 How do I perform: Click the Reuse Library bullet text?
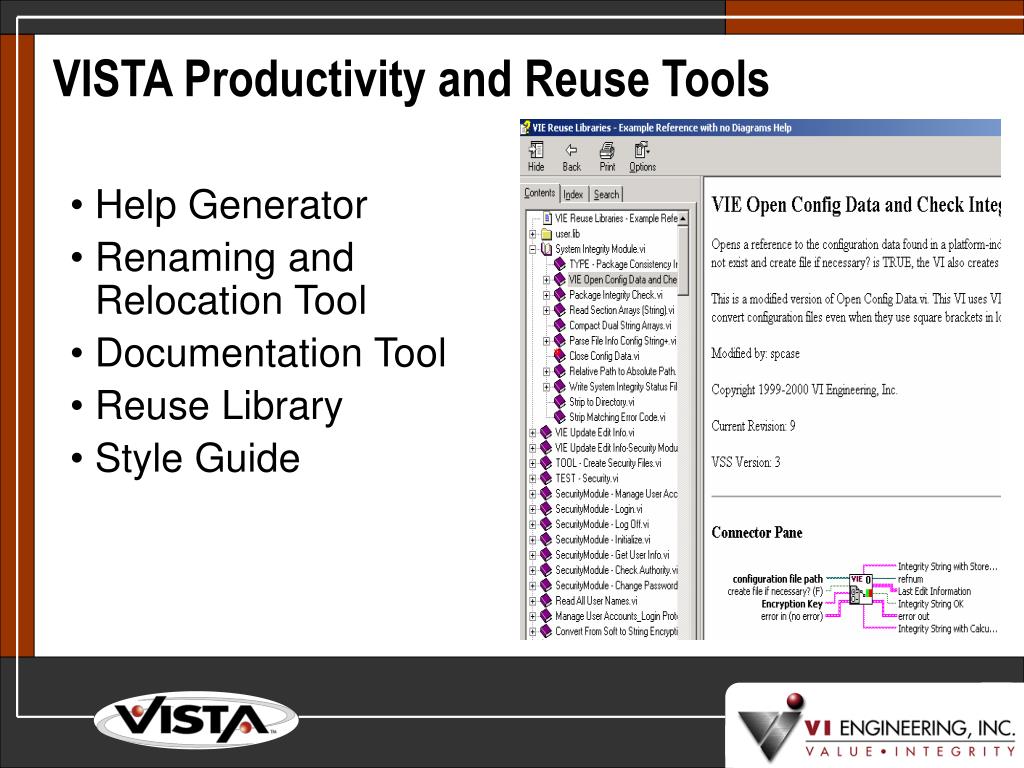tap(219, 406)
